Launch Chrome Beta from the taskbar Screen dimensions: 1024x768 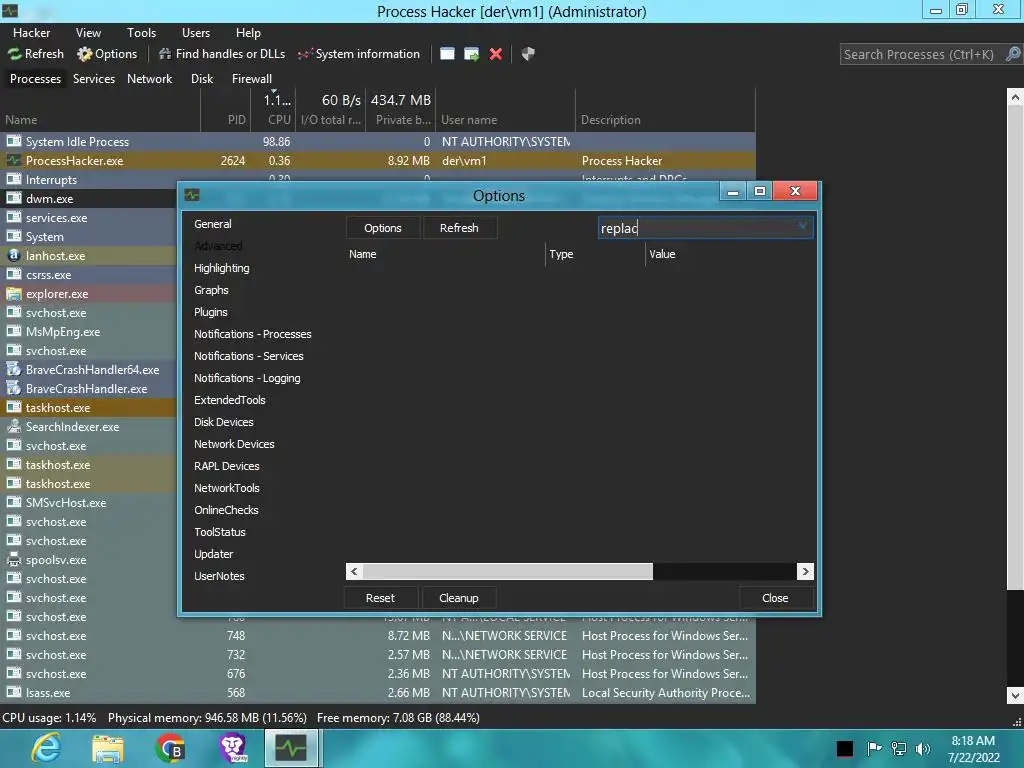click(x=170, y=748)
